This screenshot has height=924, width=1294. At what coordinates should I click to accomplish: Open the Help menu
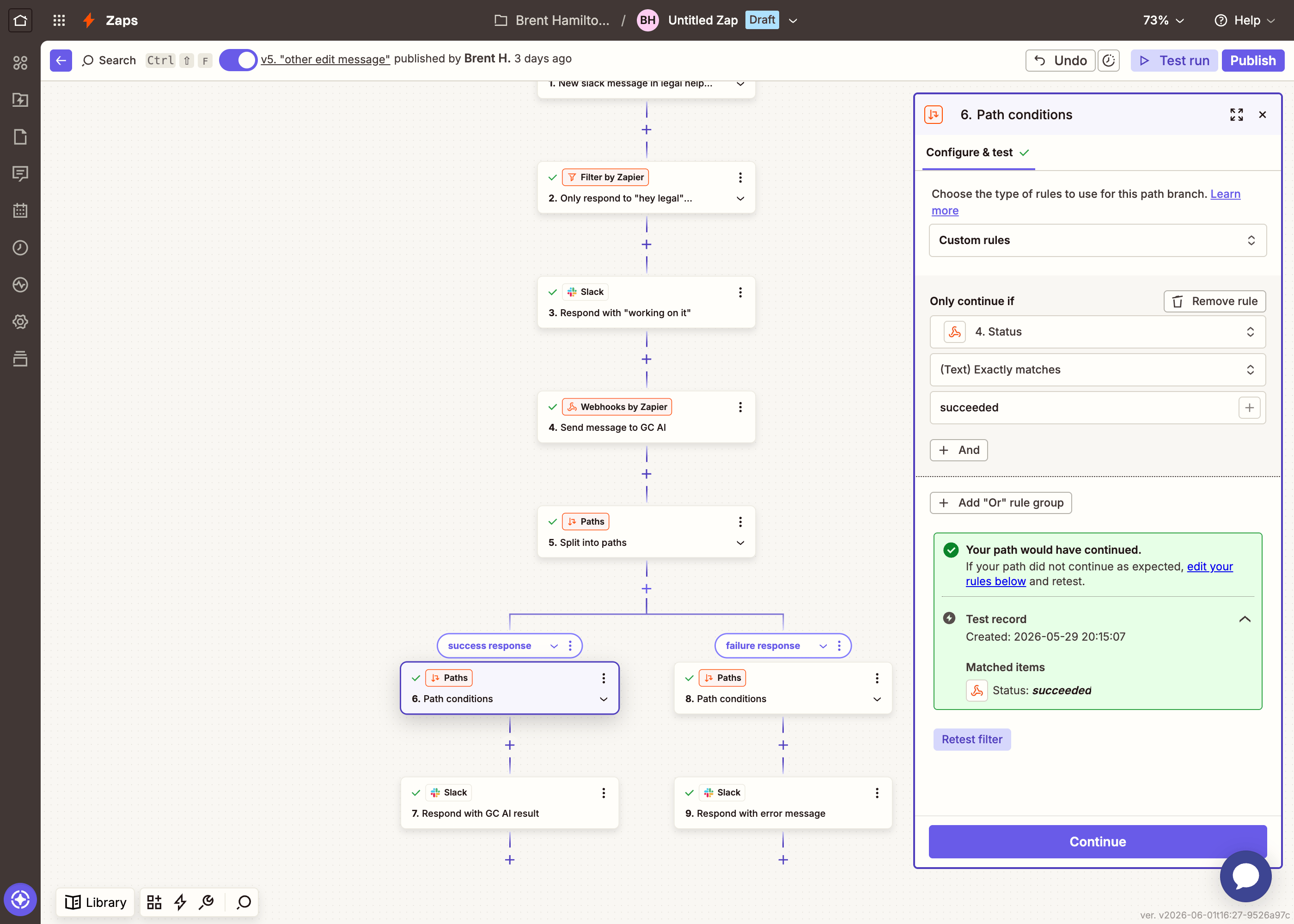(1245, 20)
